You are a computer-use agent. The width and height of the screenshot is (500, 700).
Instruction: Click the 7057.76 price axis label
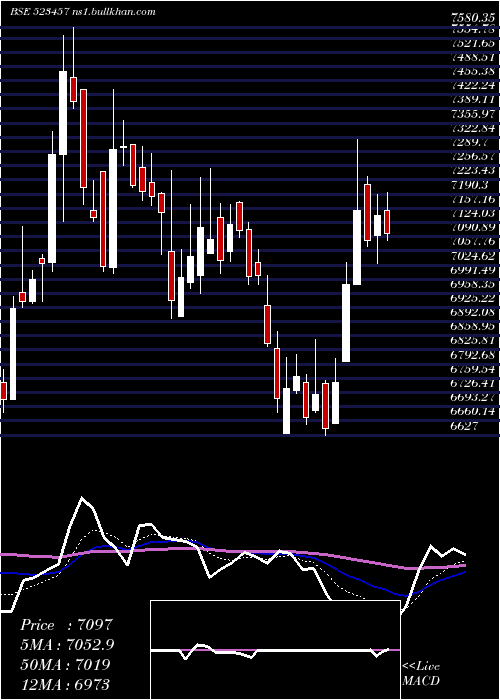[x=473, y=242]
